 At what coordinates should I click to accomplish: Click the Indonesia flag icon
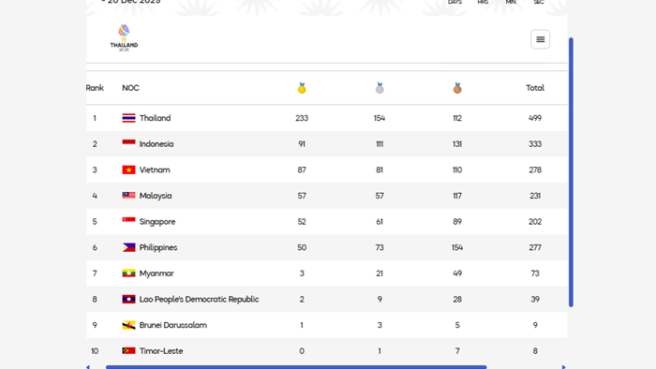click(129, 144)
